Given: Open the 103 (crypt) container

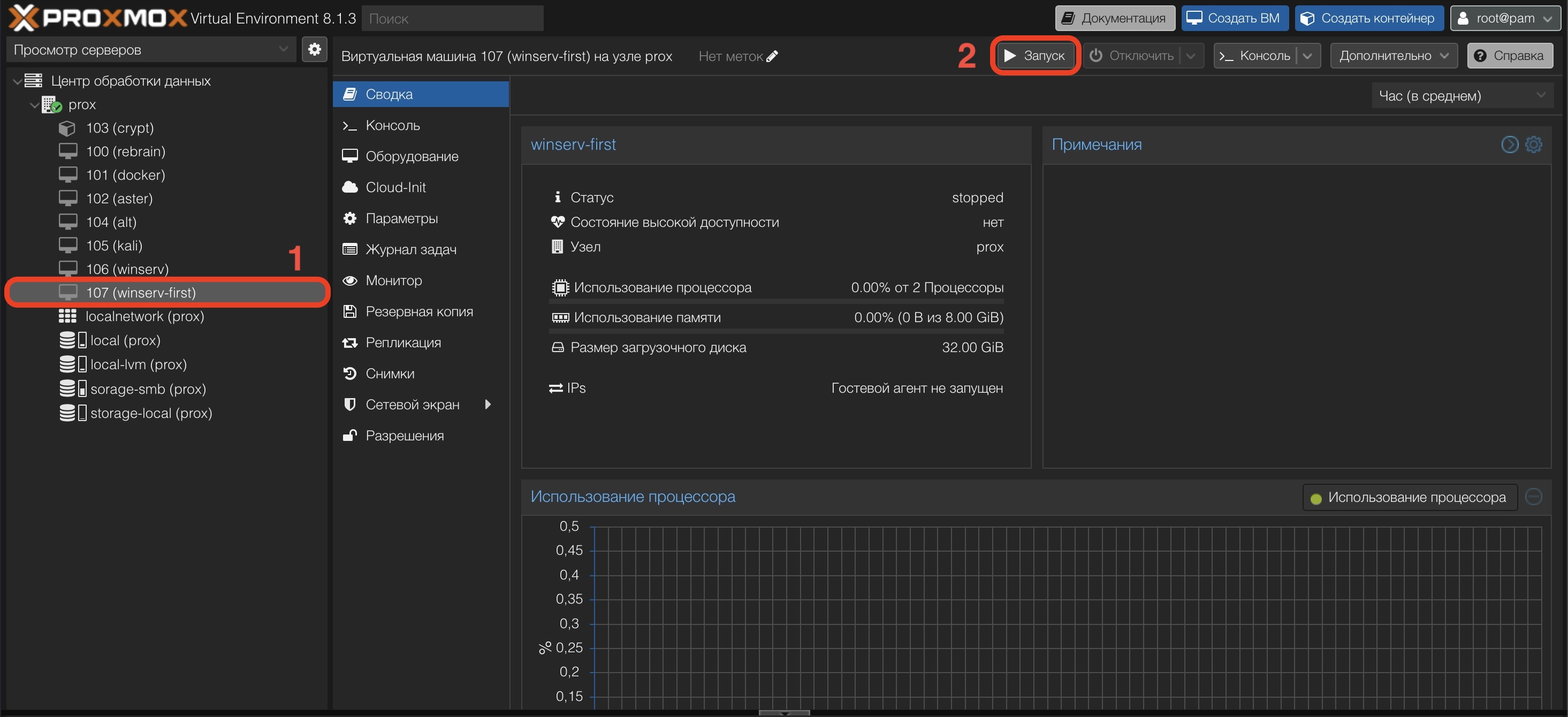Looking at the screenshot, I should (x=119, y=128).
